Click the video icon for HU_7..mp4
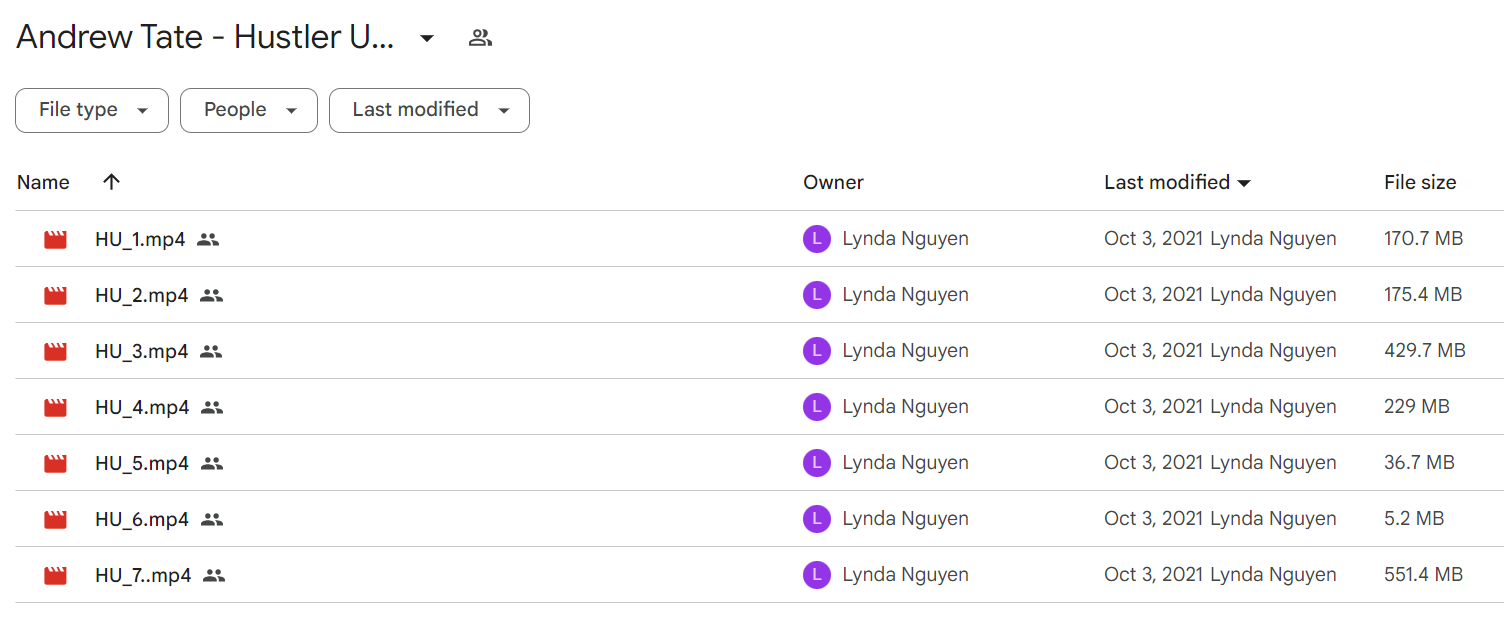 point(55,575)
